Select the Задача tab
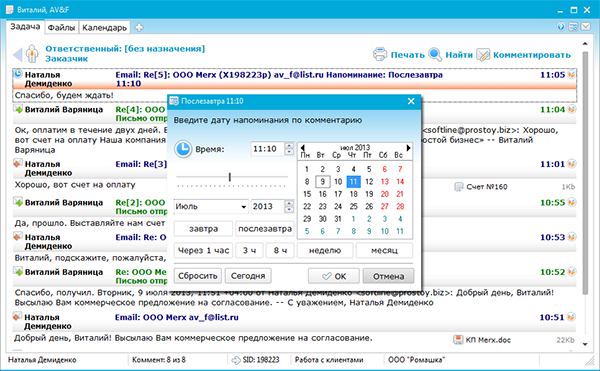The width and height of the screenshot is (600, 371). 25,26
